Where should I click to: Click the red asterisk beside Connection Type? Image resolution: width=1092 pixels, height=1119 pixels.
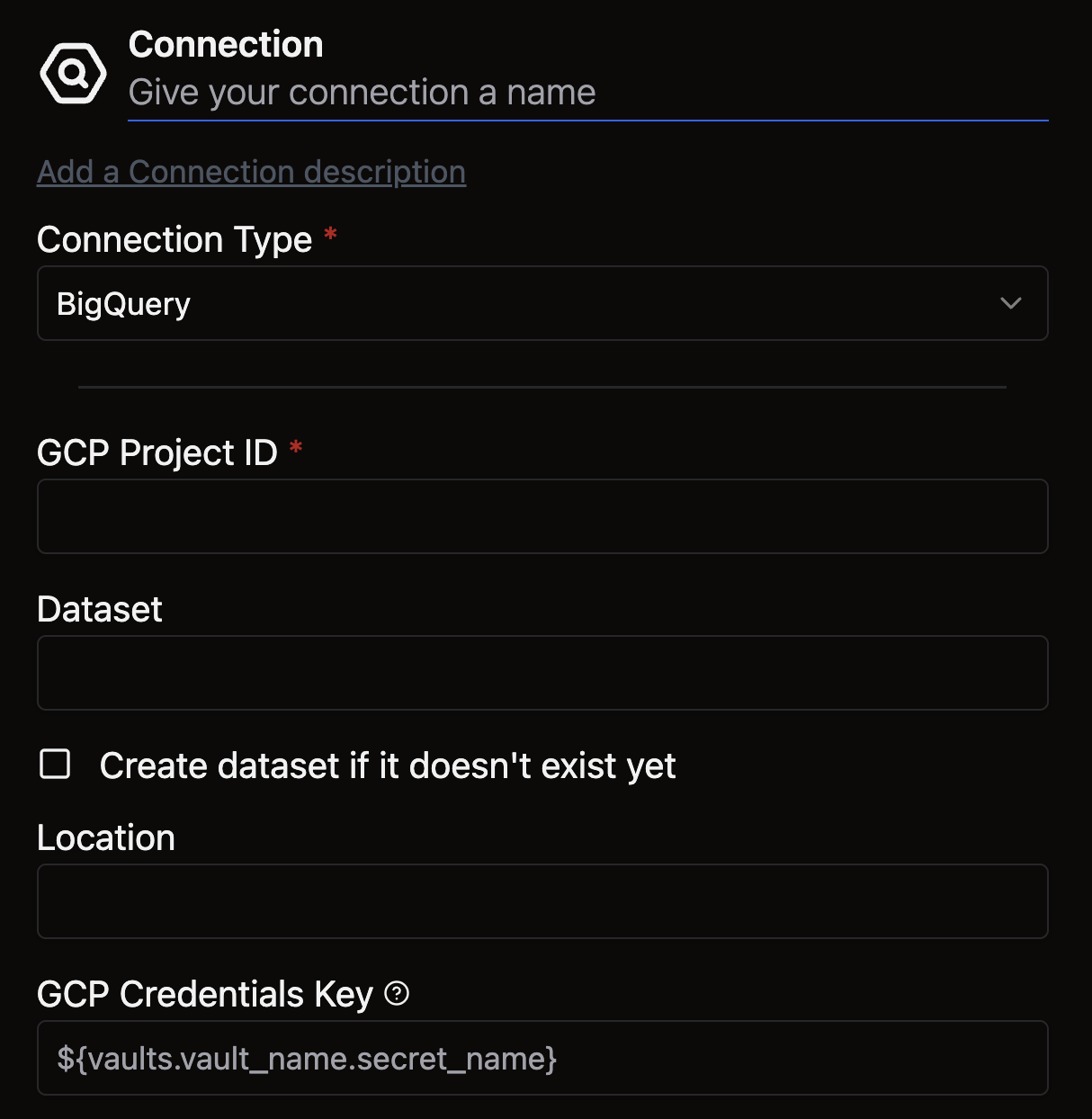click(x=330, y=236)
